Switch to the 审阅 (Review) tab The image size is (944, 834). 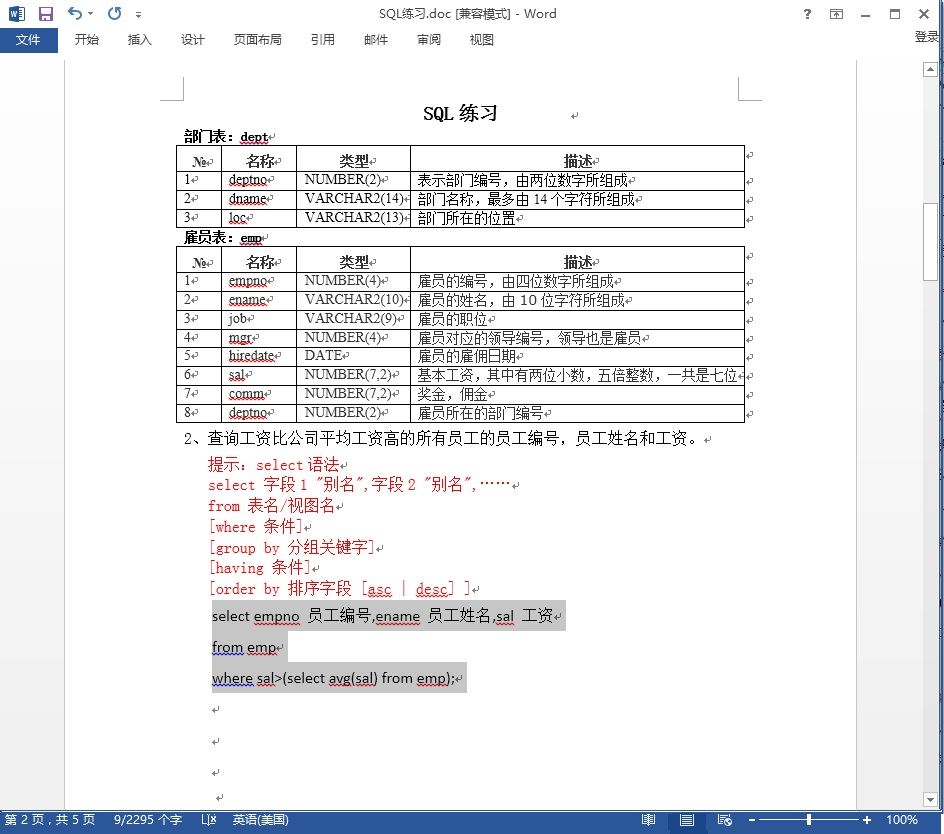pyautogui.click(x=429, y=40)
